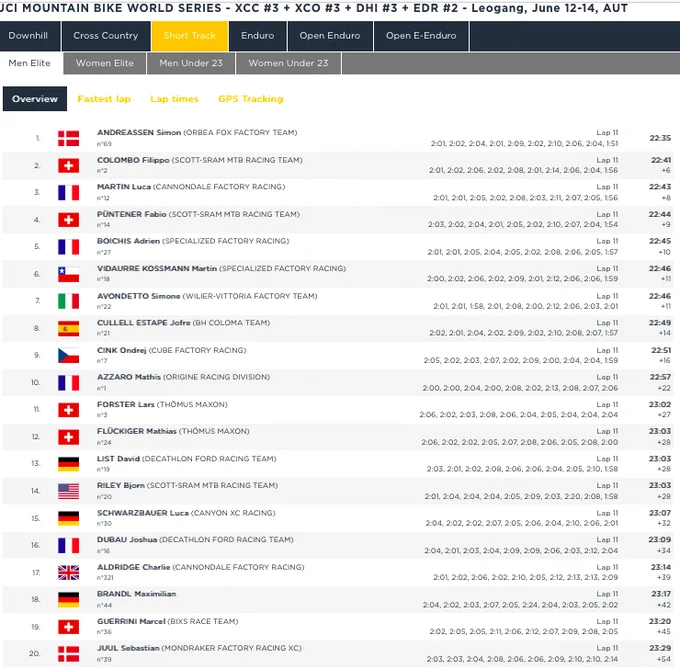
Task: Click Chile flag beside Vidaurre Kossmann Martin
Action: pyautogui.click(x=69, y=274)
